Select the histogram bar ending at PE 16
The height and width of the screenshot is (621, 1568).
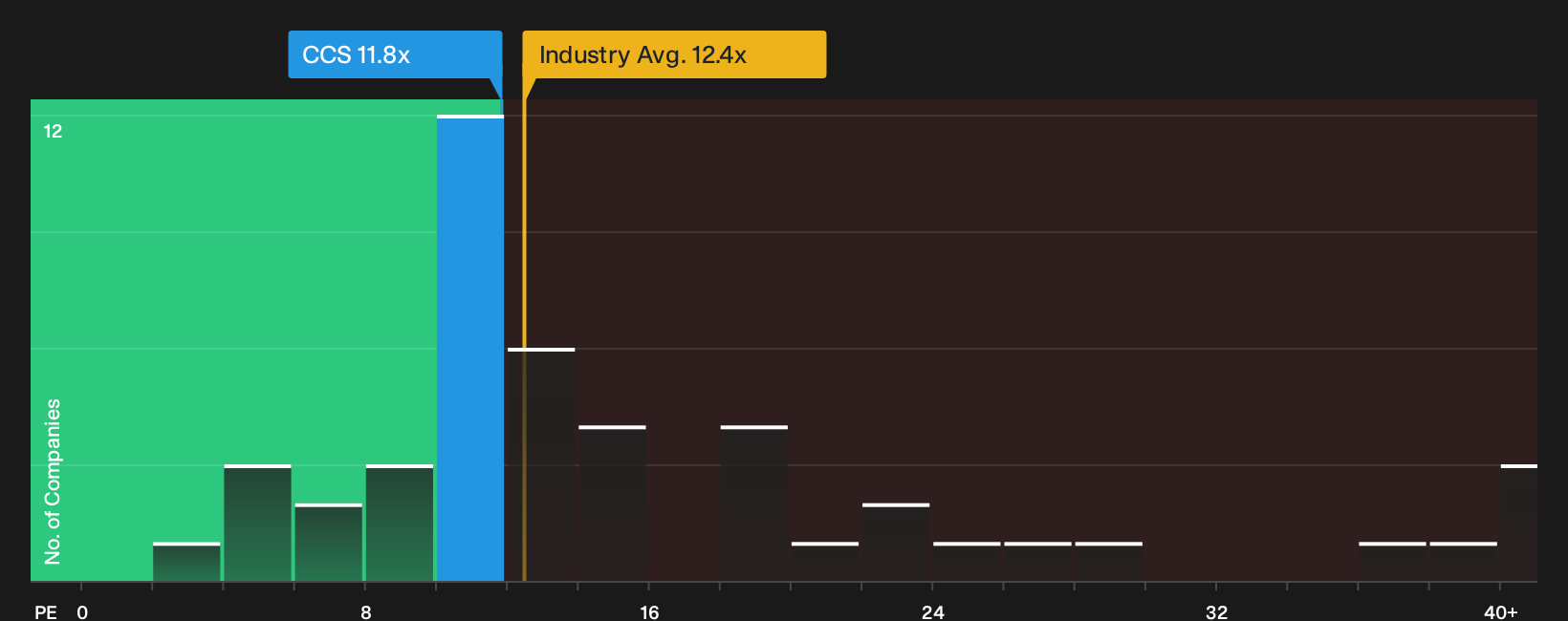point(612,503)
